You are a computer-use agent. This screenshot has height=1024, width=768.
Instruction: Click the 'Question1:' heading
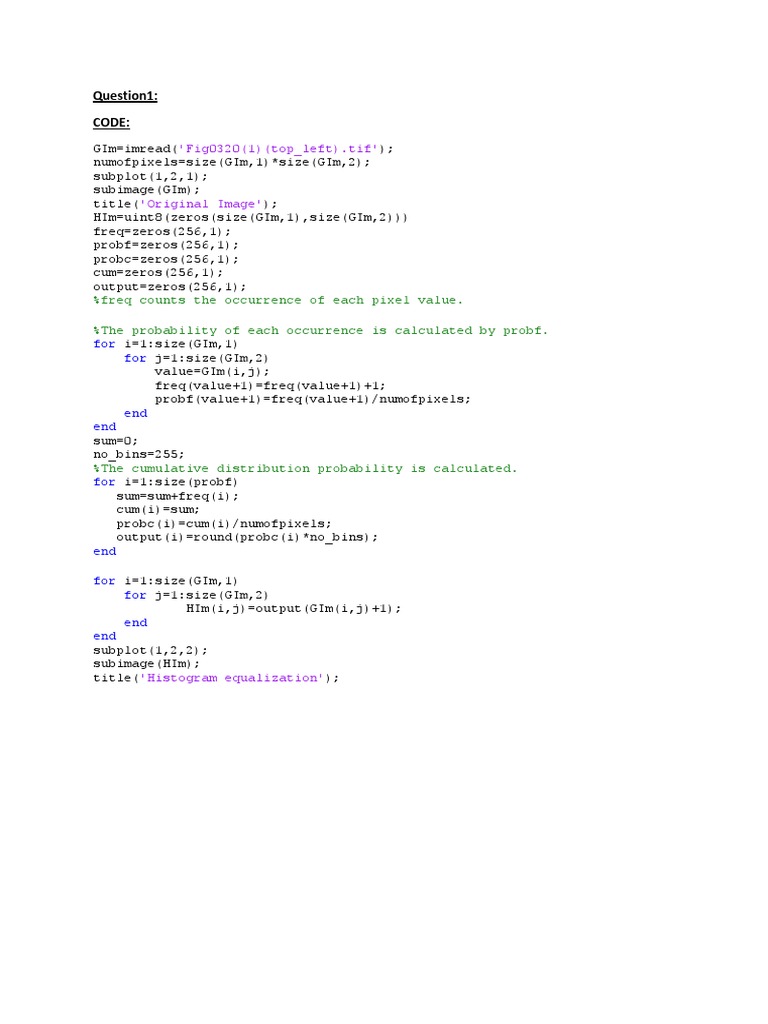tap(125, 96)
